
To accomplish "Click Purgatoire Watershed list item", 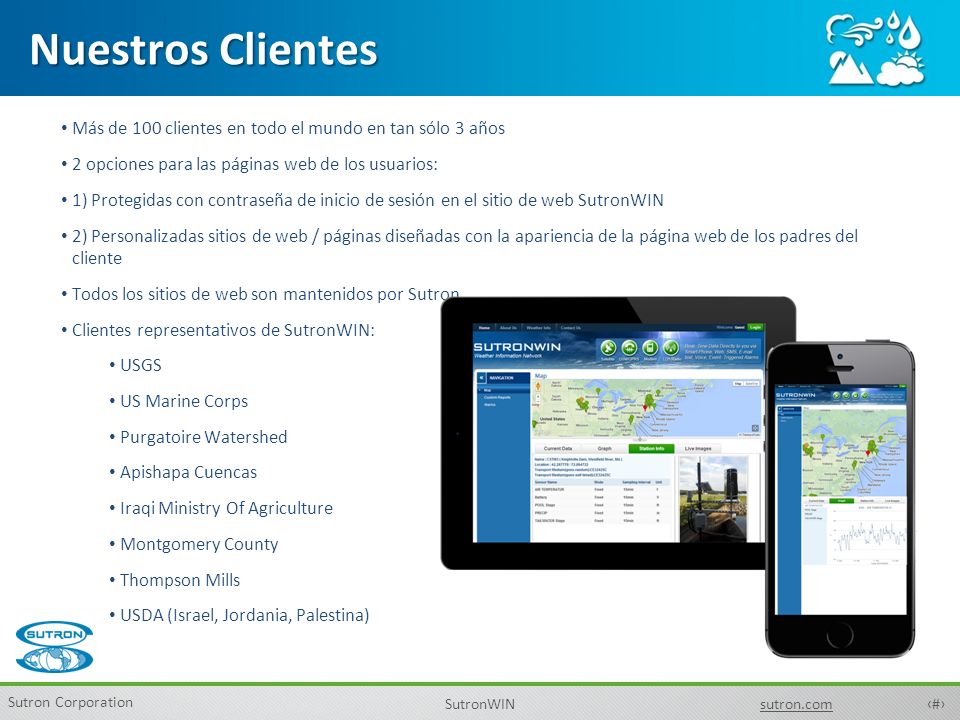I will (x=203, y=437).
